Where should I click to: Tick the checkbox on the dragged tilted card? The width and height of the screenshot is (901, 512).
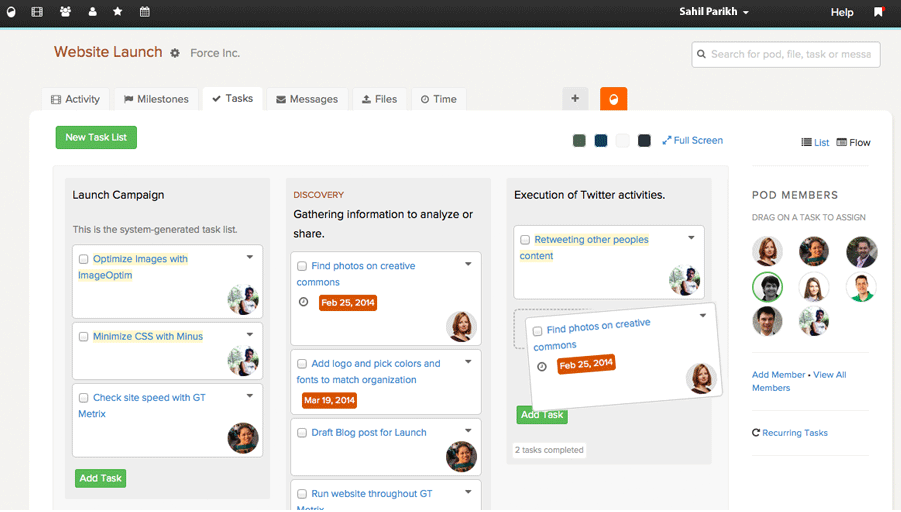click(537, 331)
